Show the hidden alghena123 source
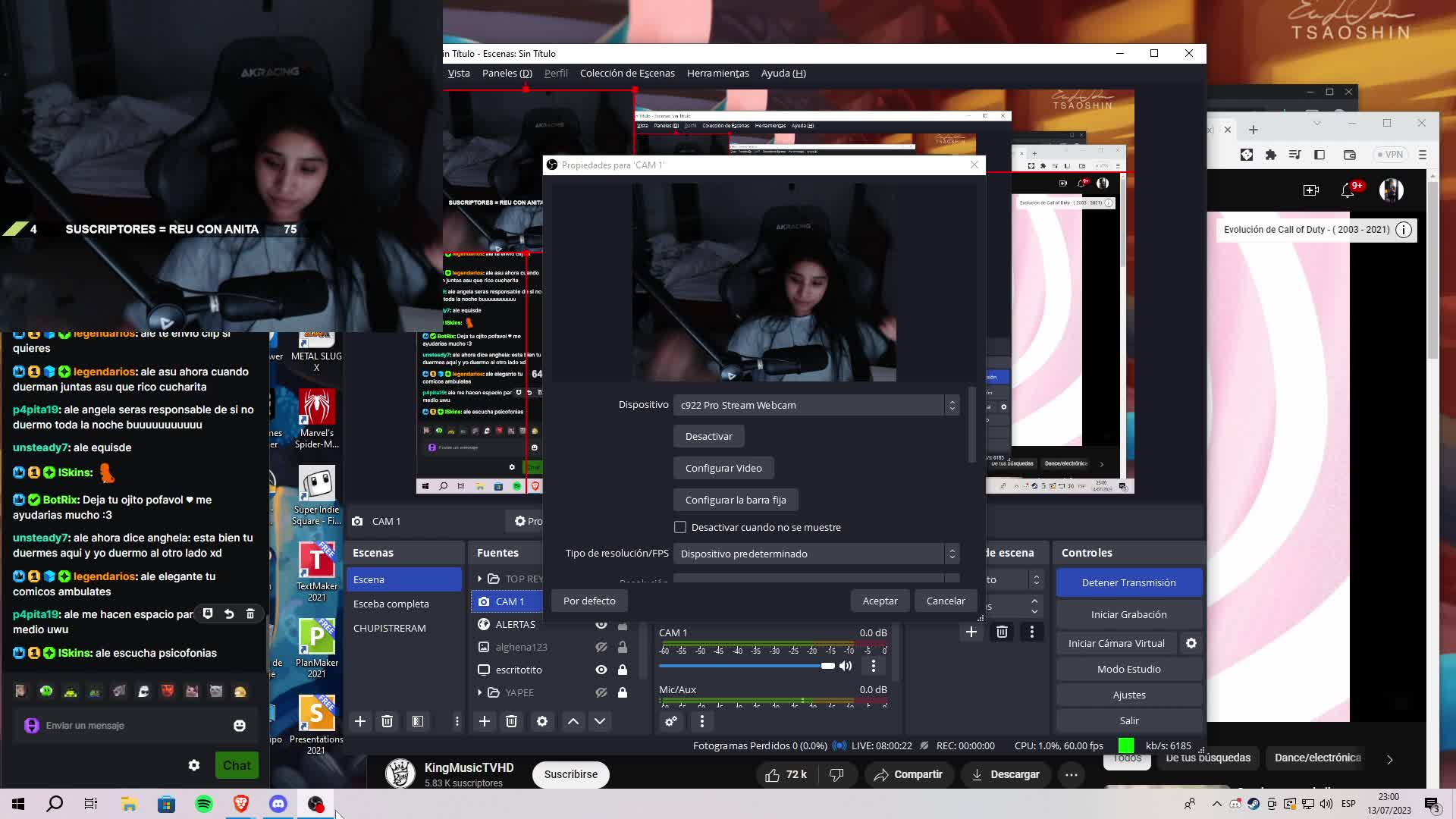Image resolution: width=1456 pixels, height=819 pixels. 601,647
